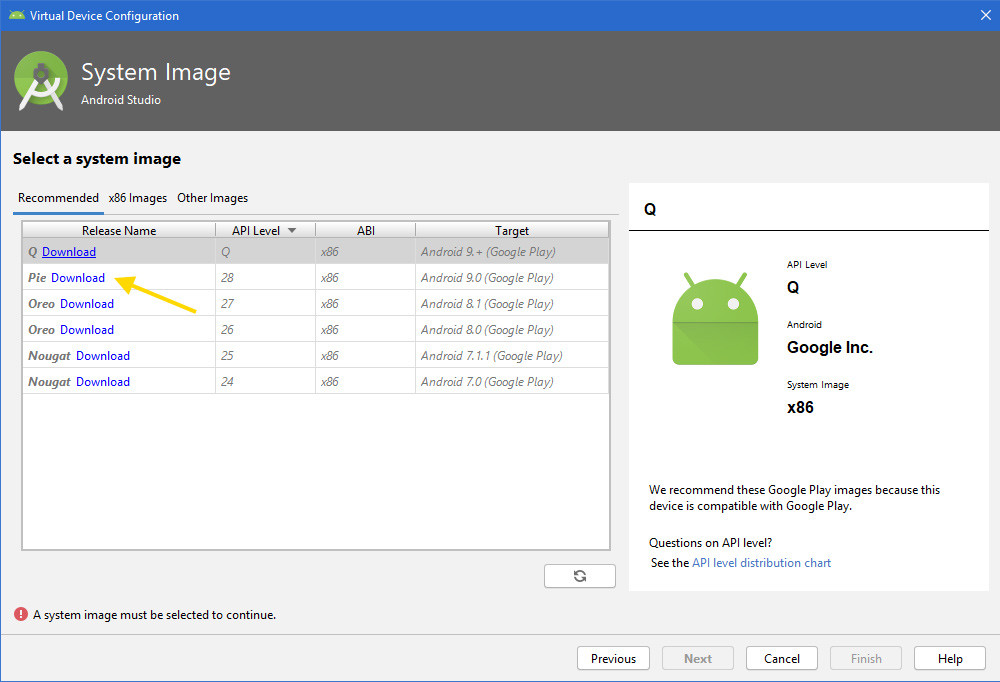Click the Previous button
The width and height of the screenshot is (1000, 682).
pyautogui.click(x=613, y=658)
